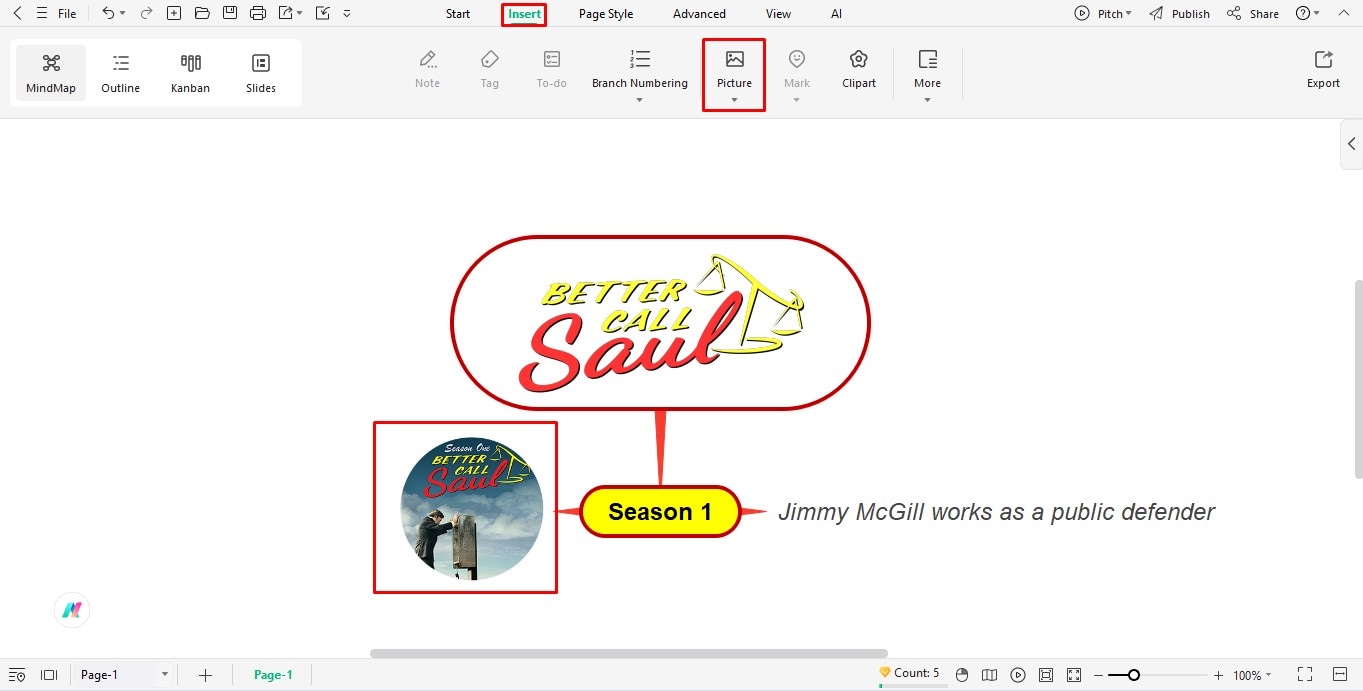
Task: Start presentation with the status bar play icon
Action: (x=1018, y=675)
